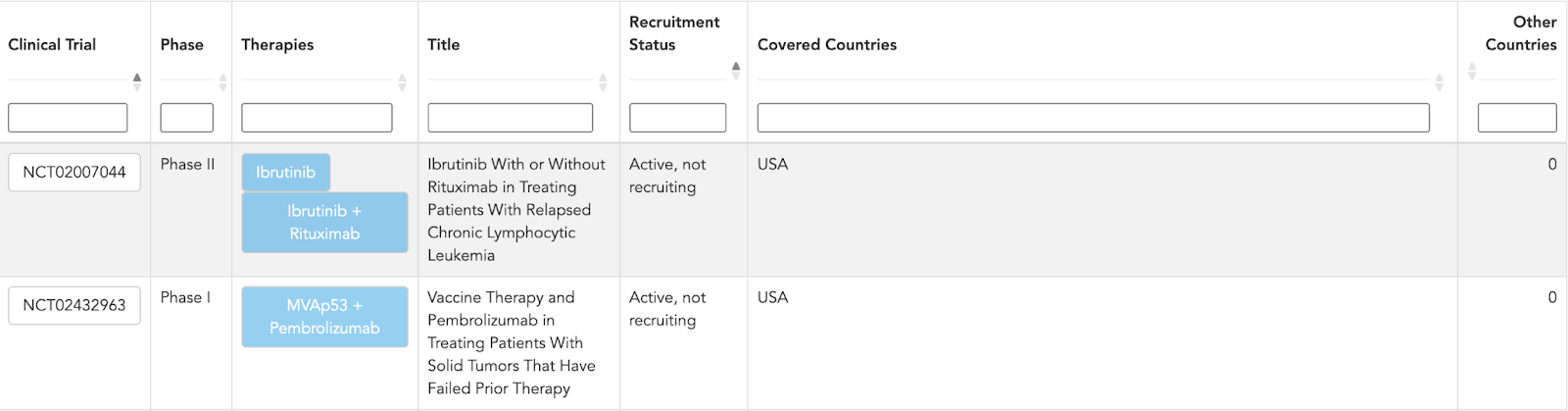The height and width of the screenshot is (411, 1568).
Task: Focus the Other Countries filter input
Action: (x=1516, y=118)
